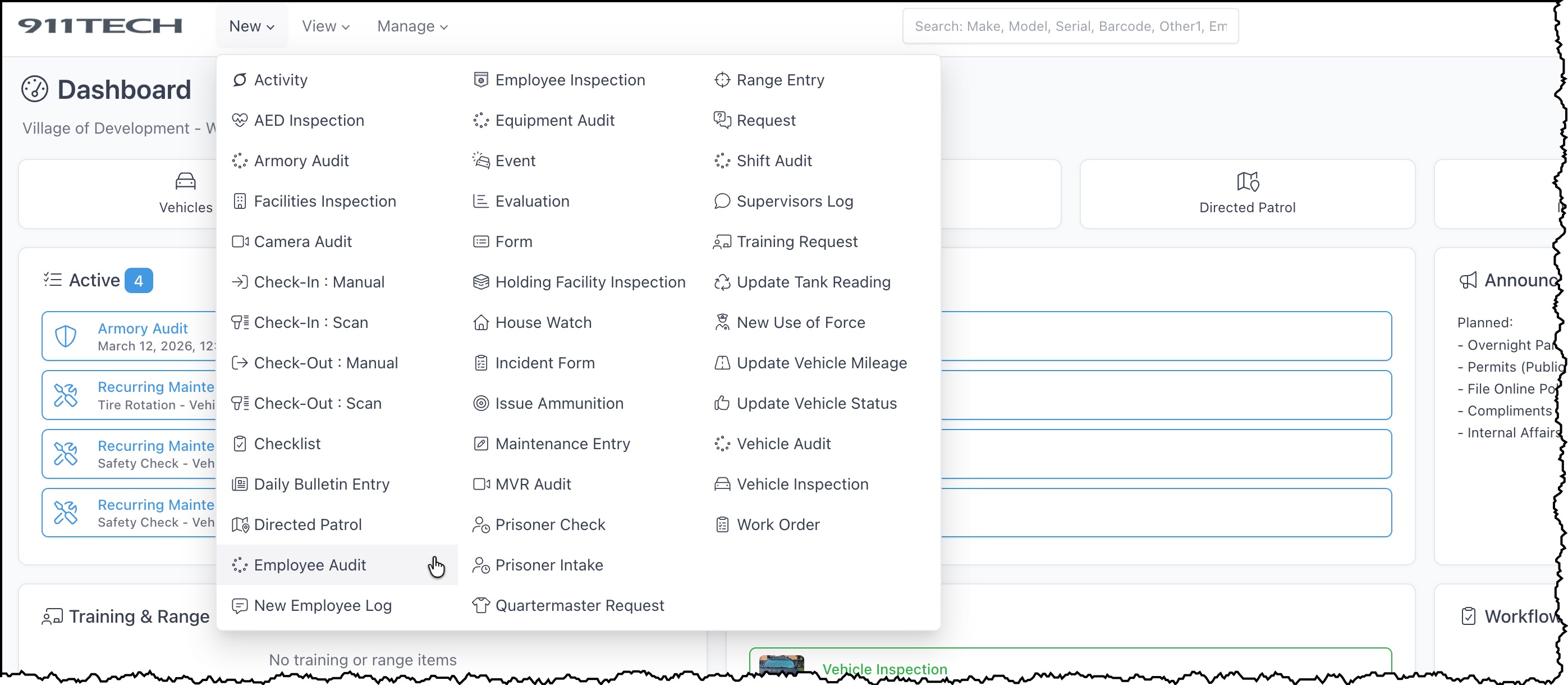The height and width of the screenshot is (685, 1568).
Task: Click the Quartermaster Request shirt icon
Action: click(x=480, y=605)
